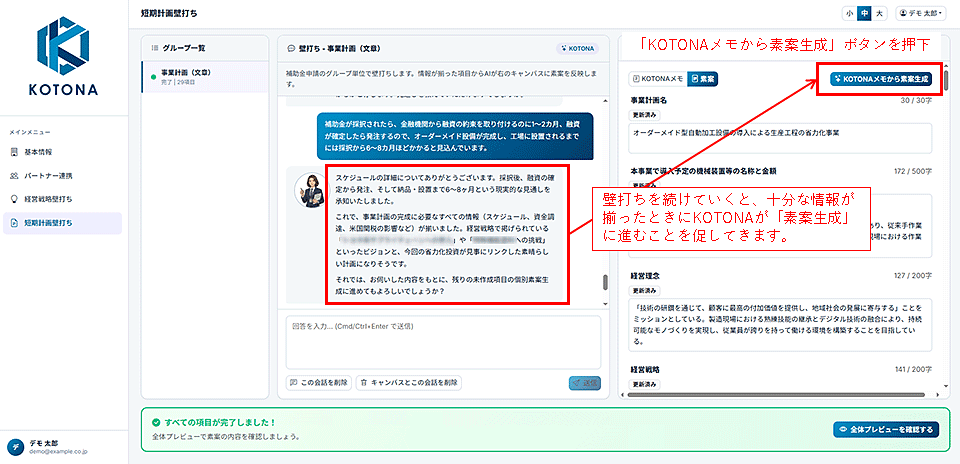This screenshot has height=464, width=960.
Task: Click the 経営戦略 section heading
Action: [645, 370]
